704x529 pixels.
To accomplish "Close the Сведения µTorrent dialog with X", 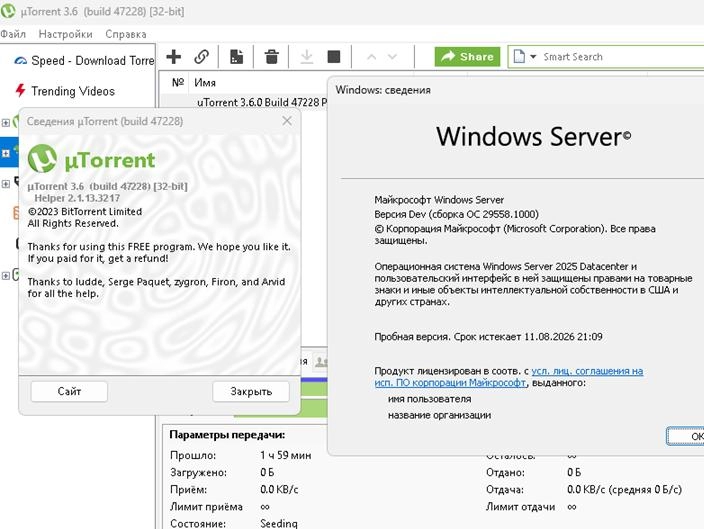I will click(x=287, y=121).
